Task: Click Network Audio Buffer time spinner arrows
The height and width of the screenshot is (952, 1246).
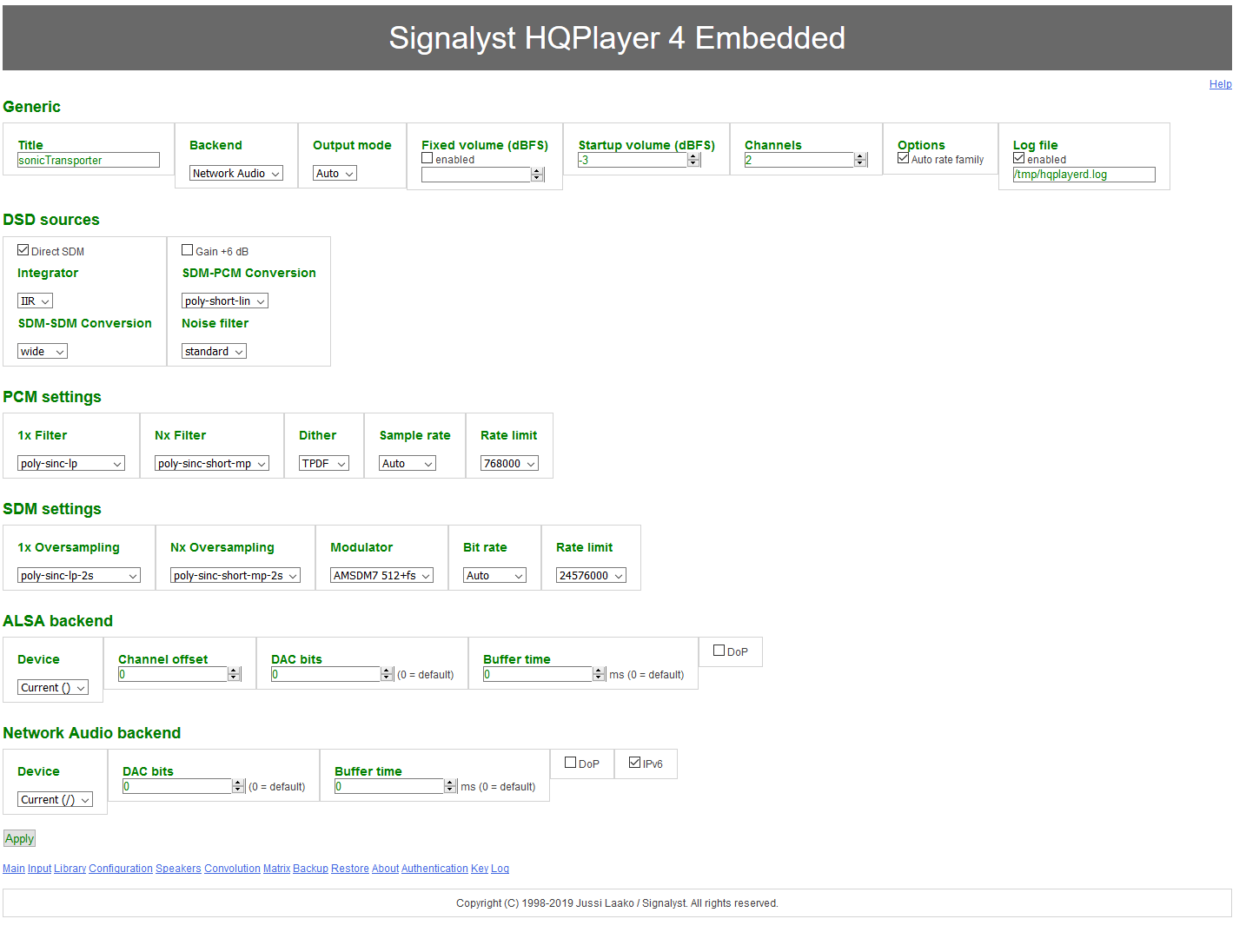Action: (450, 786)
